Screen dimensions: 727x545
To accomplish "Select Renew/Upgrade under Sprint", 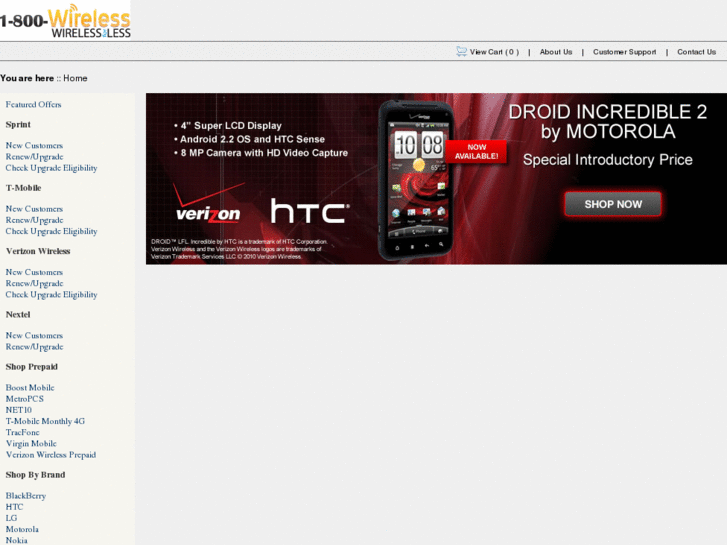I will (34, 157).
